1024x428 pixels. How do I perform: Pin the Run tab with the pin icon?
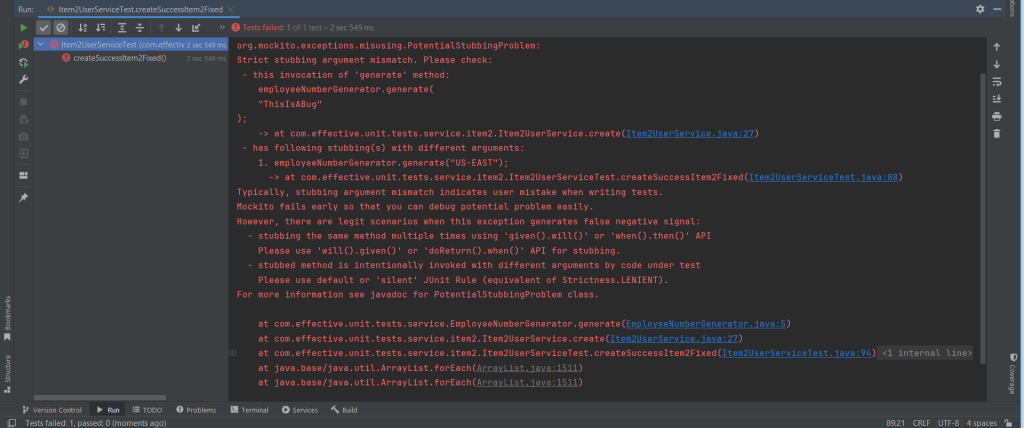click(23, 197)
